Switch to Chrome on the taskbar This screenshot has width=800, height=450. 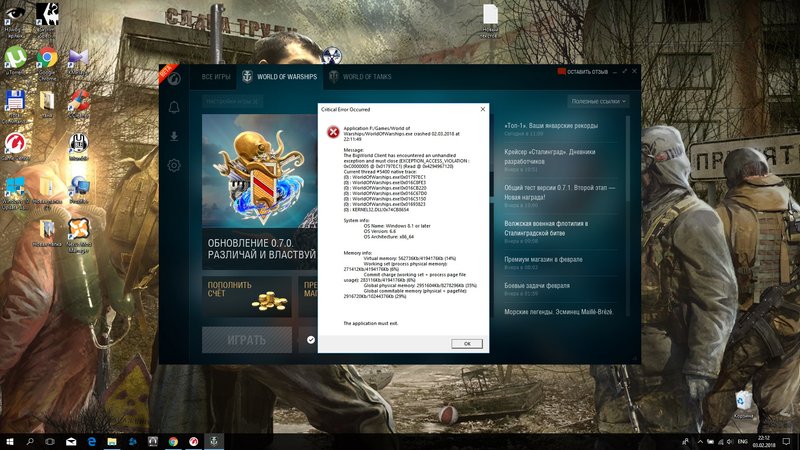[173, 441]
